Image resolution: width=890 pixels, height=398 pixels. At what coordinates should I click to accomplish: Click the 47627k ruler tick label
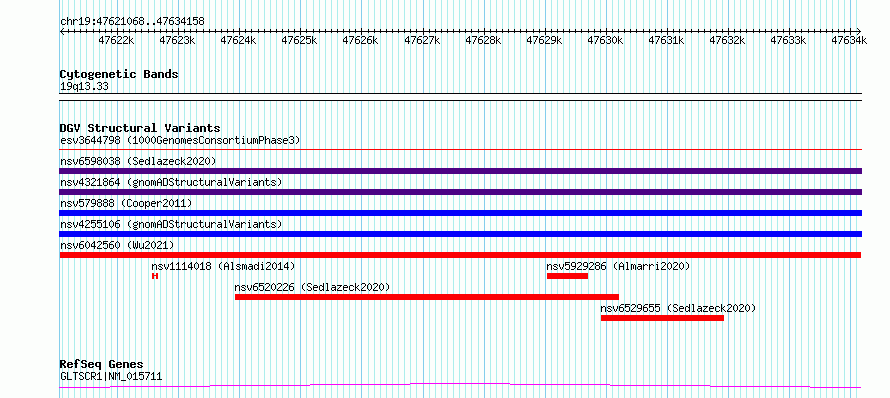[x=422, y=40]
